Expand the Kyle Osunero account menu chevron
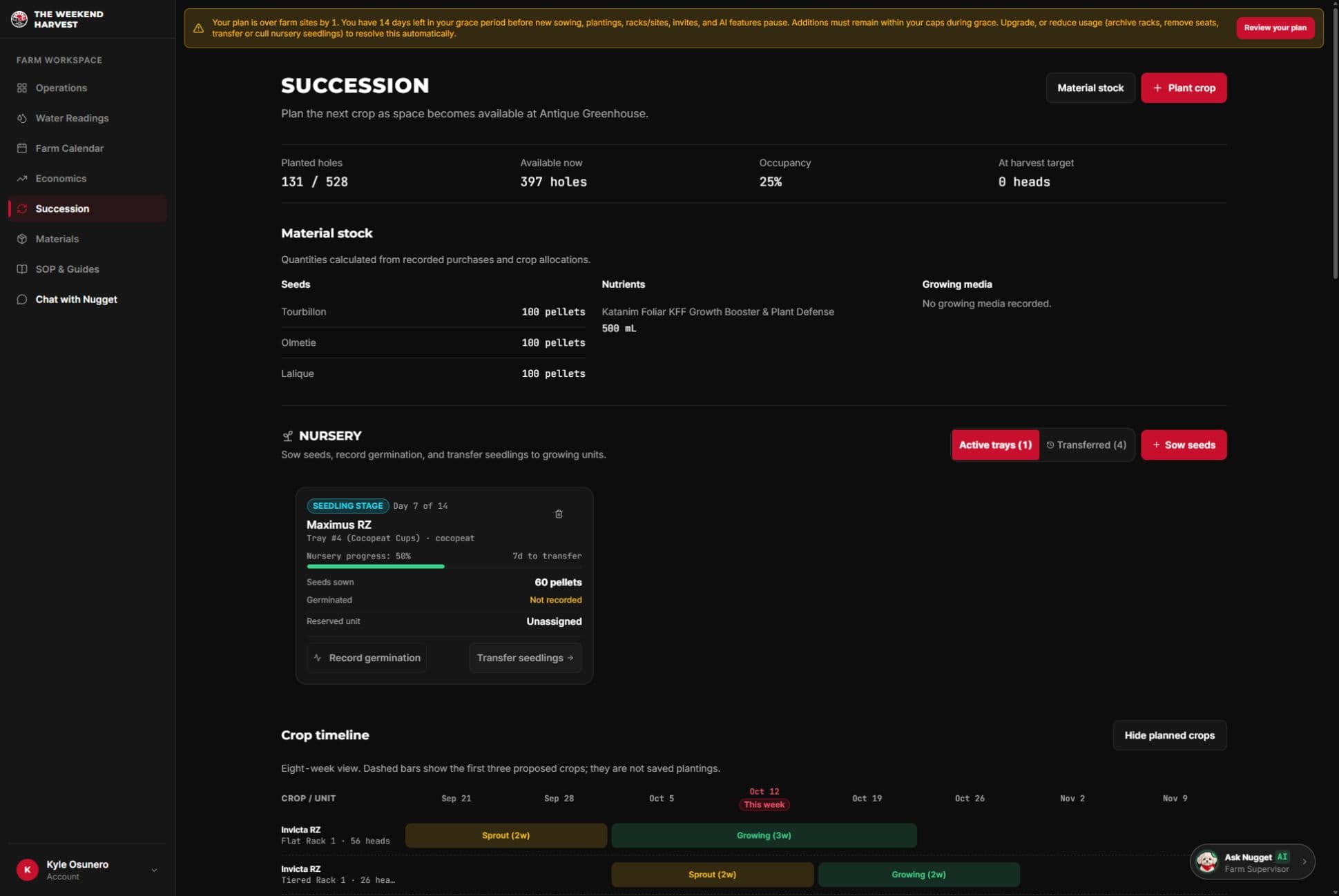Viewport: 1339px width, 896px height. (x=154, y=870)
